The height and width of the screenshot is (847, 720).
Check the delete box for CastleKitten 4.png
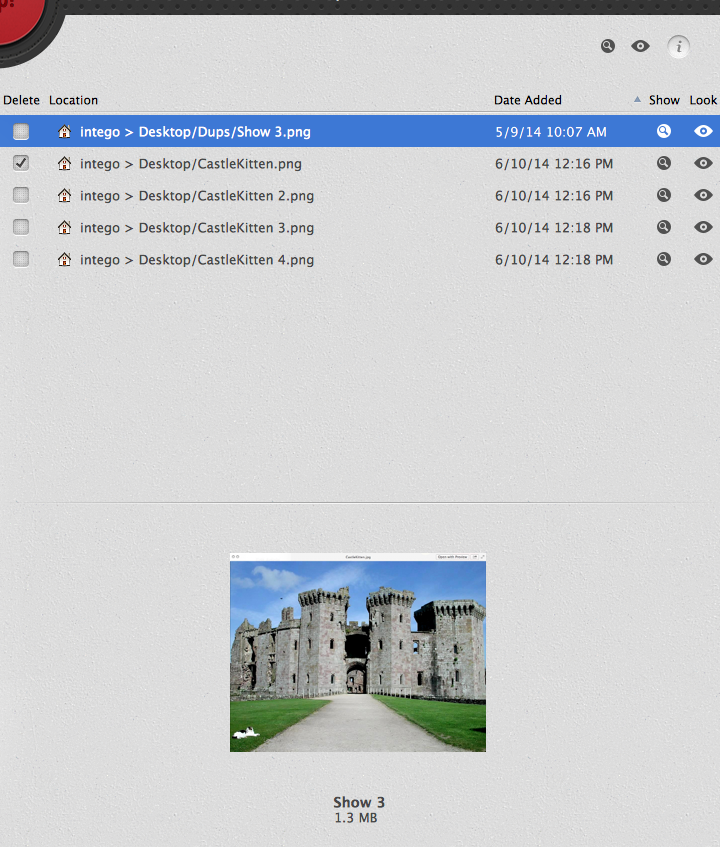[x=21, y=259]
